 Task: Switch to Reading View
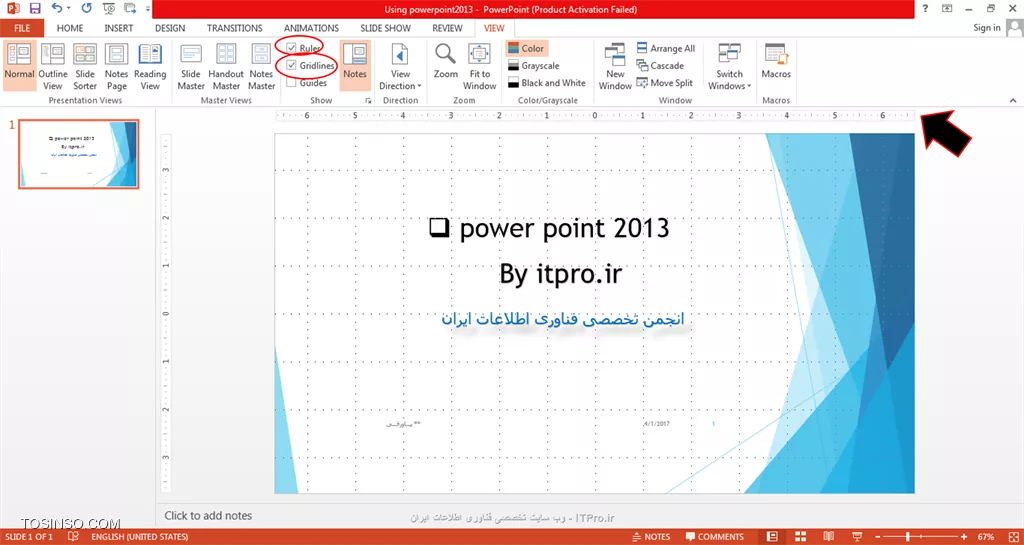150,66
